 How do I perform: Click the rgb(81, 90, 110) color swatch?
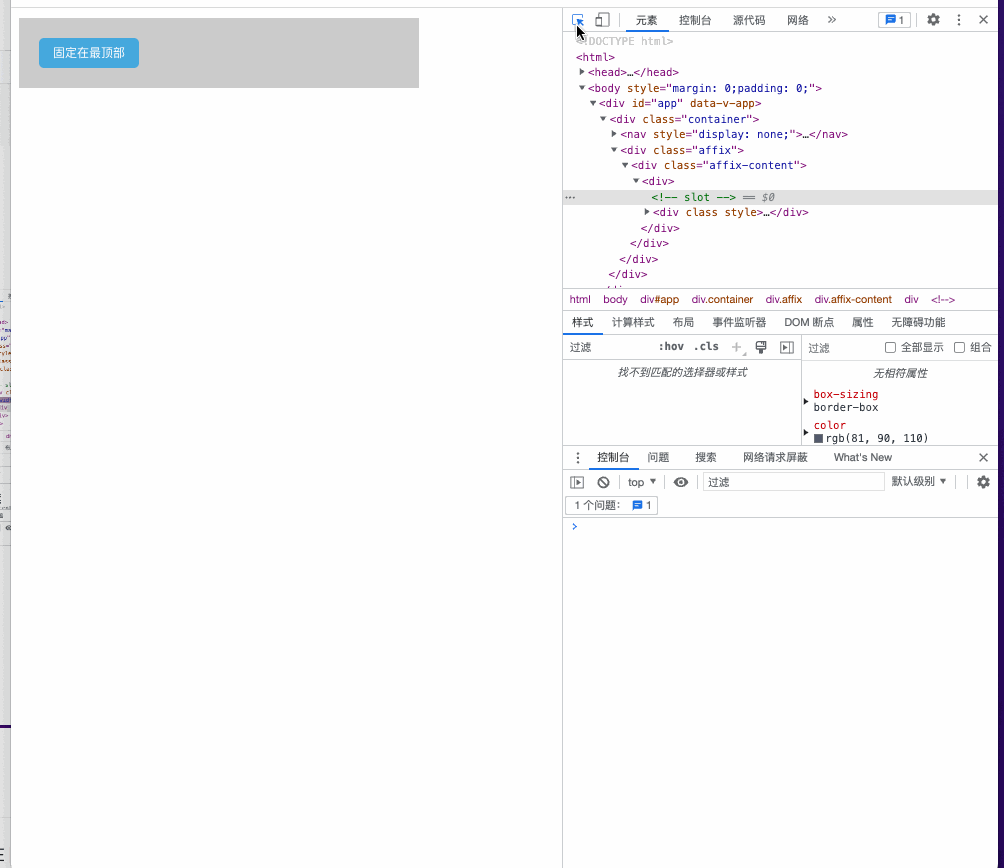(818, 437)
